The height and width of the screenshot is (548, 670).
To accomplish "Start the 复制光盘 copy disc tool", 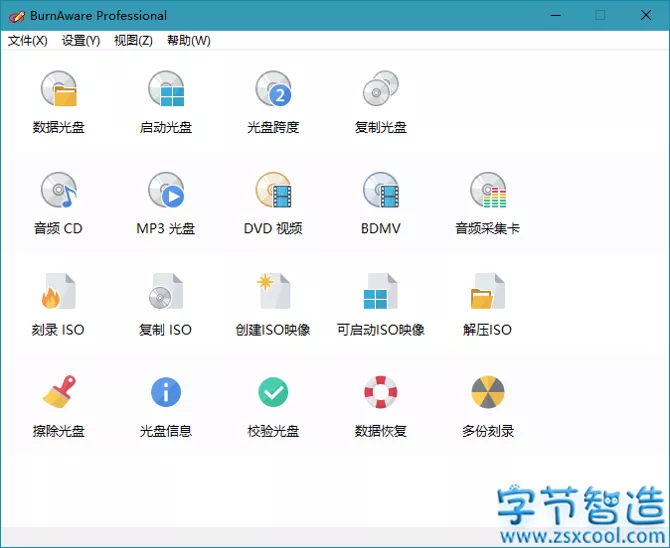I will [380, 103].
